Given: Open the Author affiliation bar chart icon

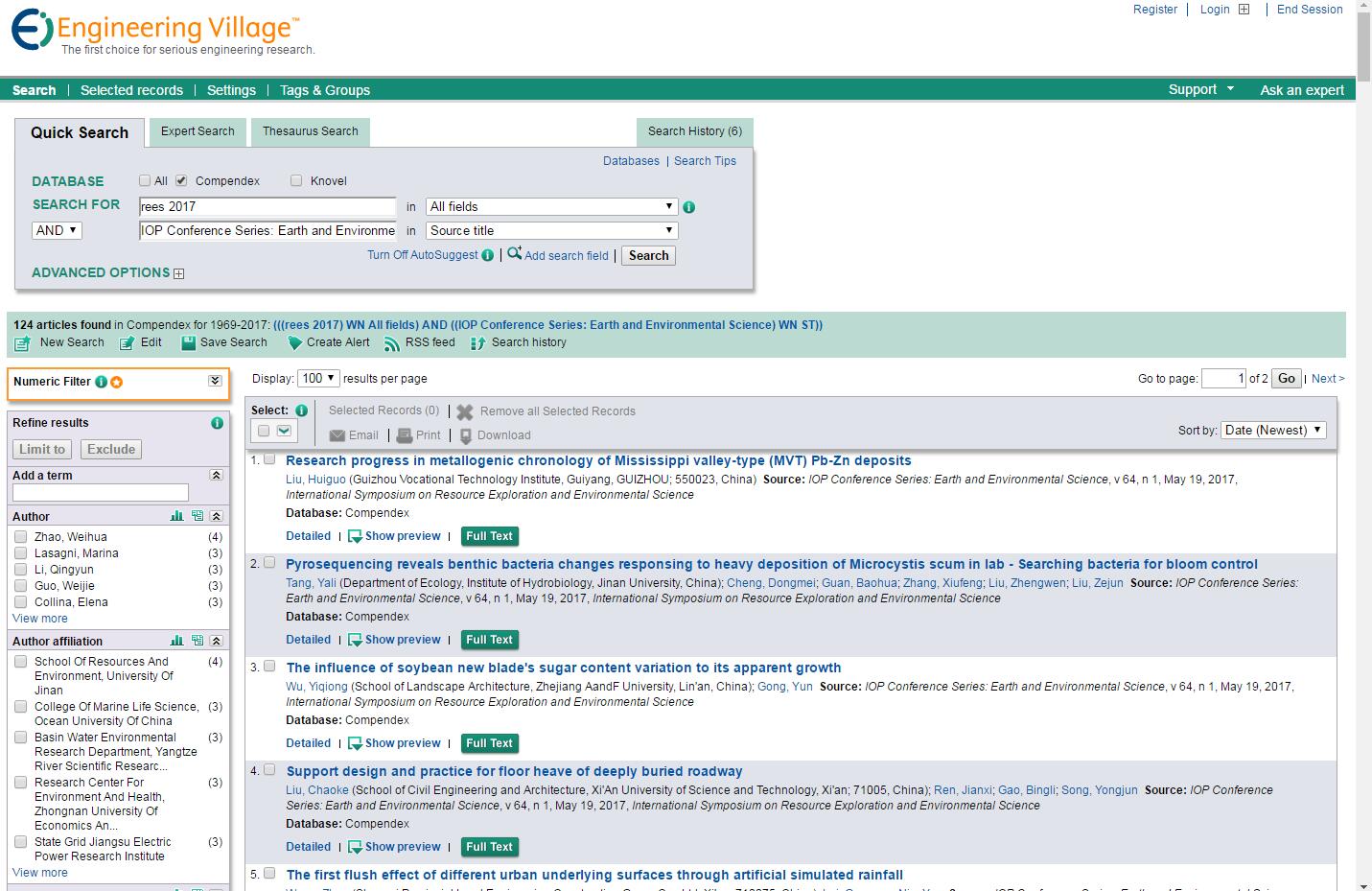Looking at the screenshot, I should click(x=176, y=641).
